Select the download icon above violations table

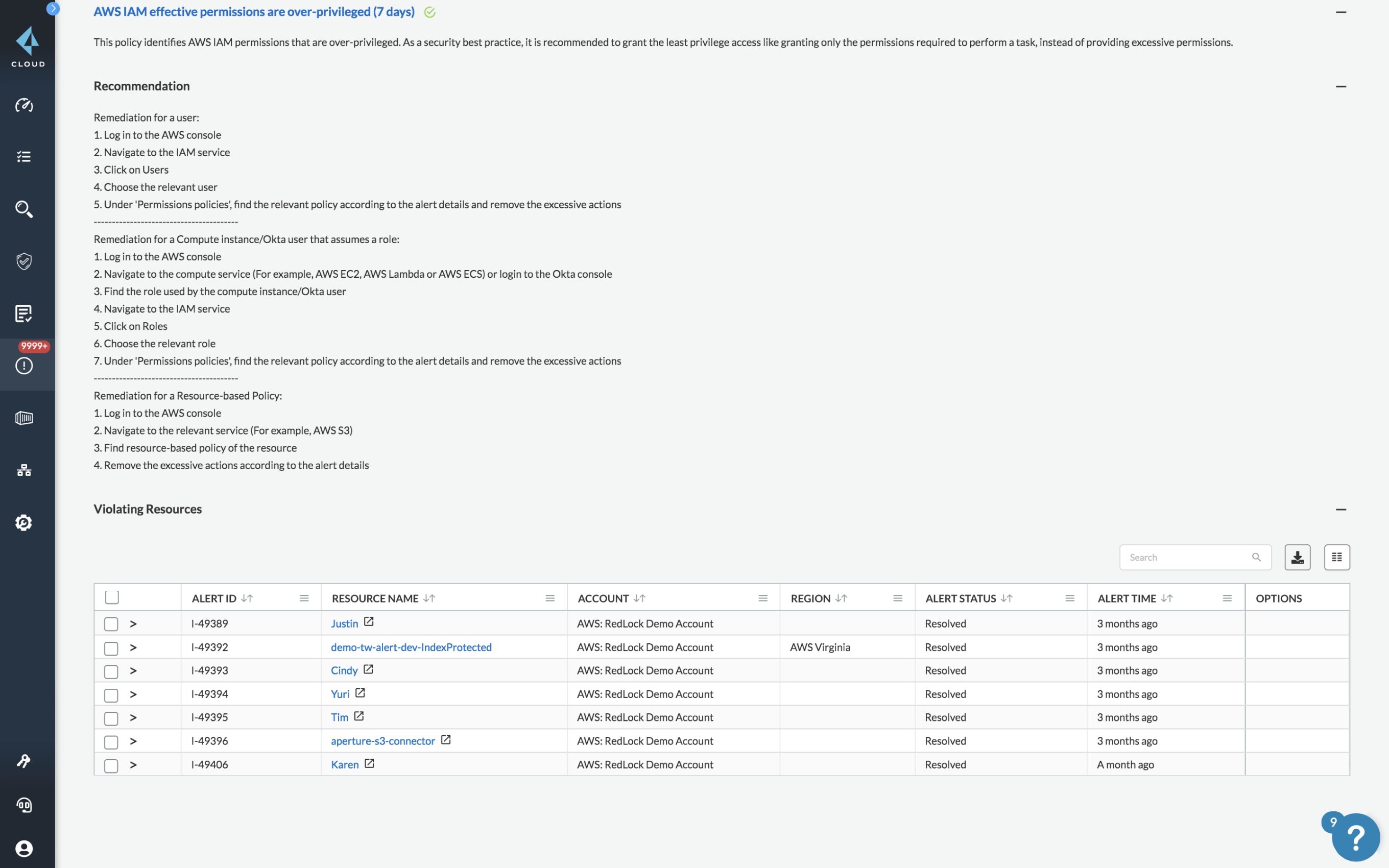(x=1297, y=556)
